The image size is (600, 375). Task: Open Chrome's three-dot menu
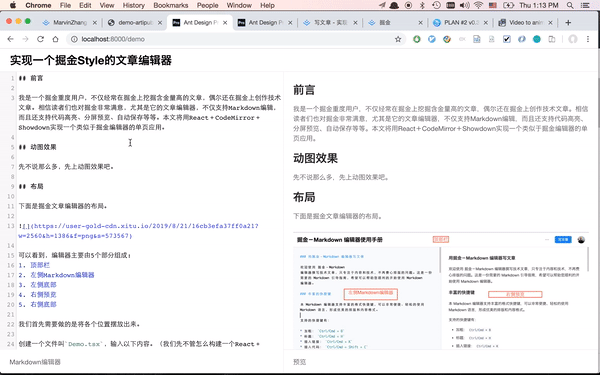[588, 39]
